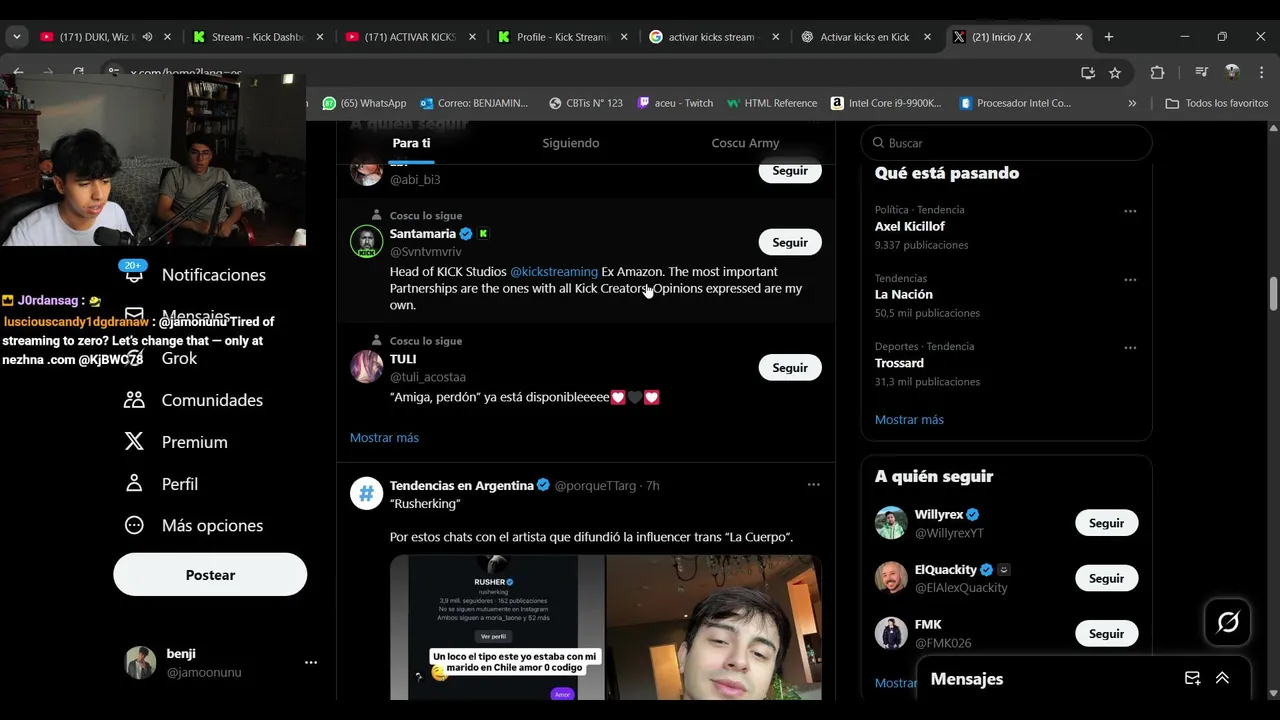Open the CBTis N° 123 bookmark

(x=586, y=103)
